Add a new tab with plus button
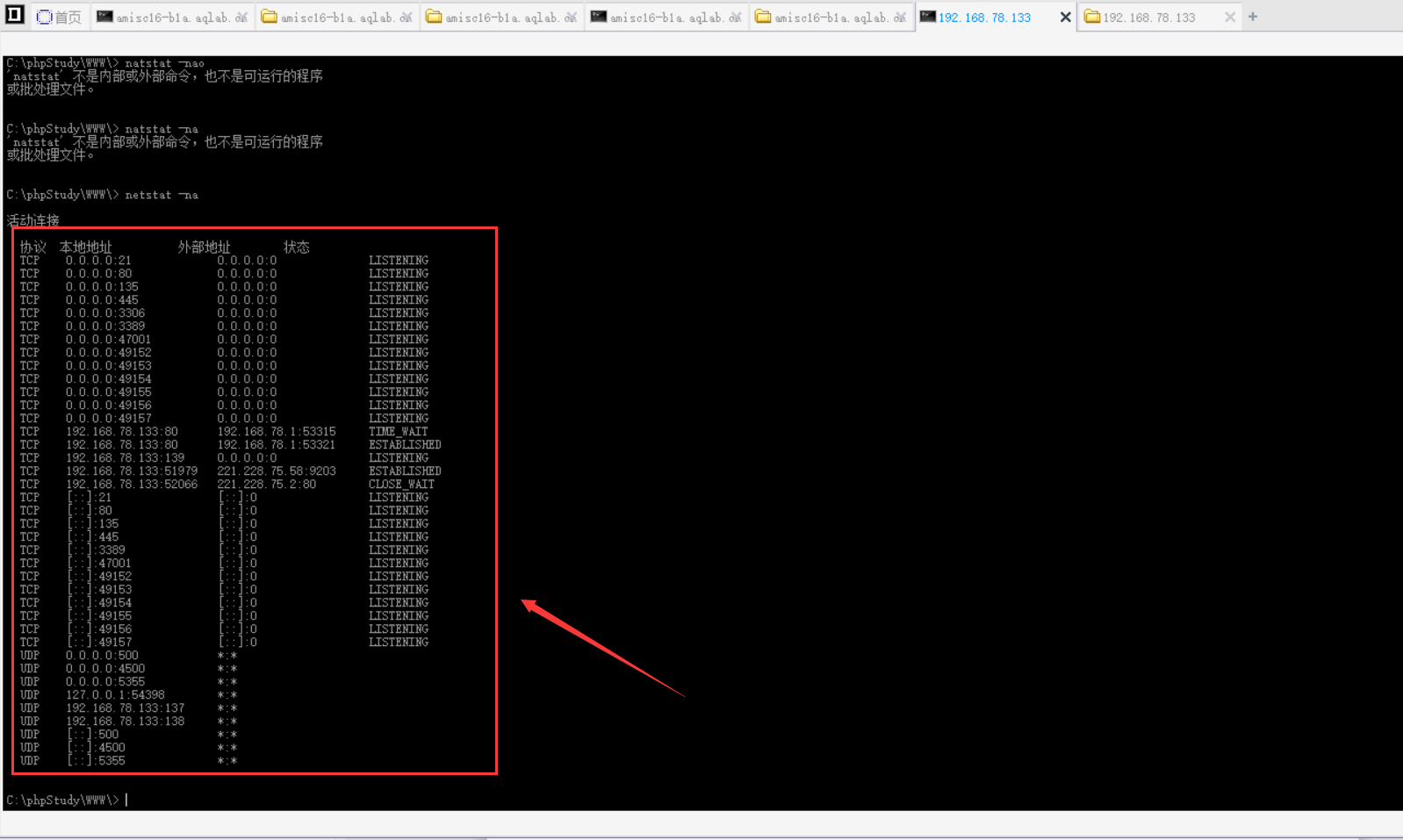The height and width of the screenshot is (840, 1403). click(x=1253, y=17)
